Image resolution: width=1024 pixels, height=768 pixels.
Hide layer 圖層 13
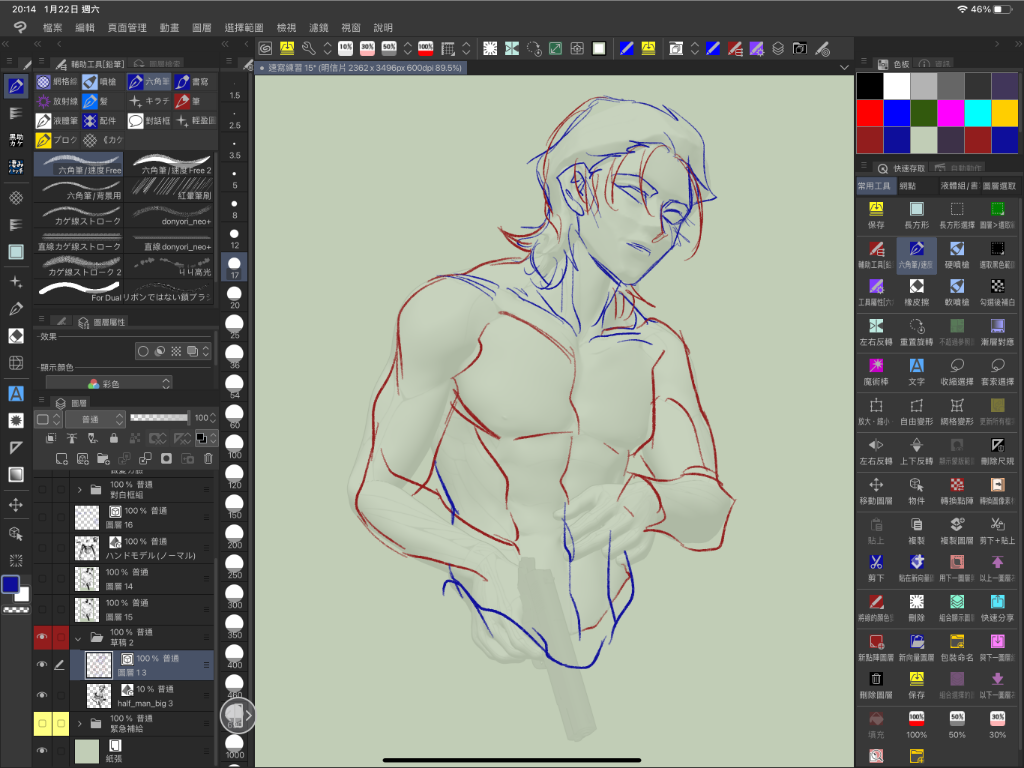coord(42,665)
